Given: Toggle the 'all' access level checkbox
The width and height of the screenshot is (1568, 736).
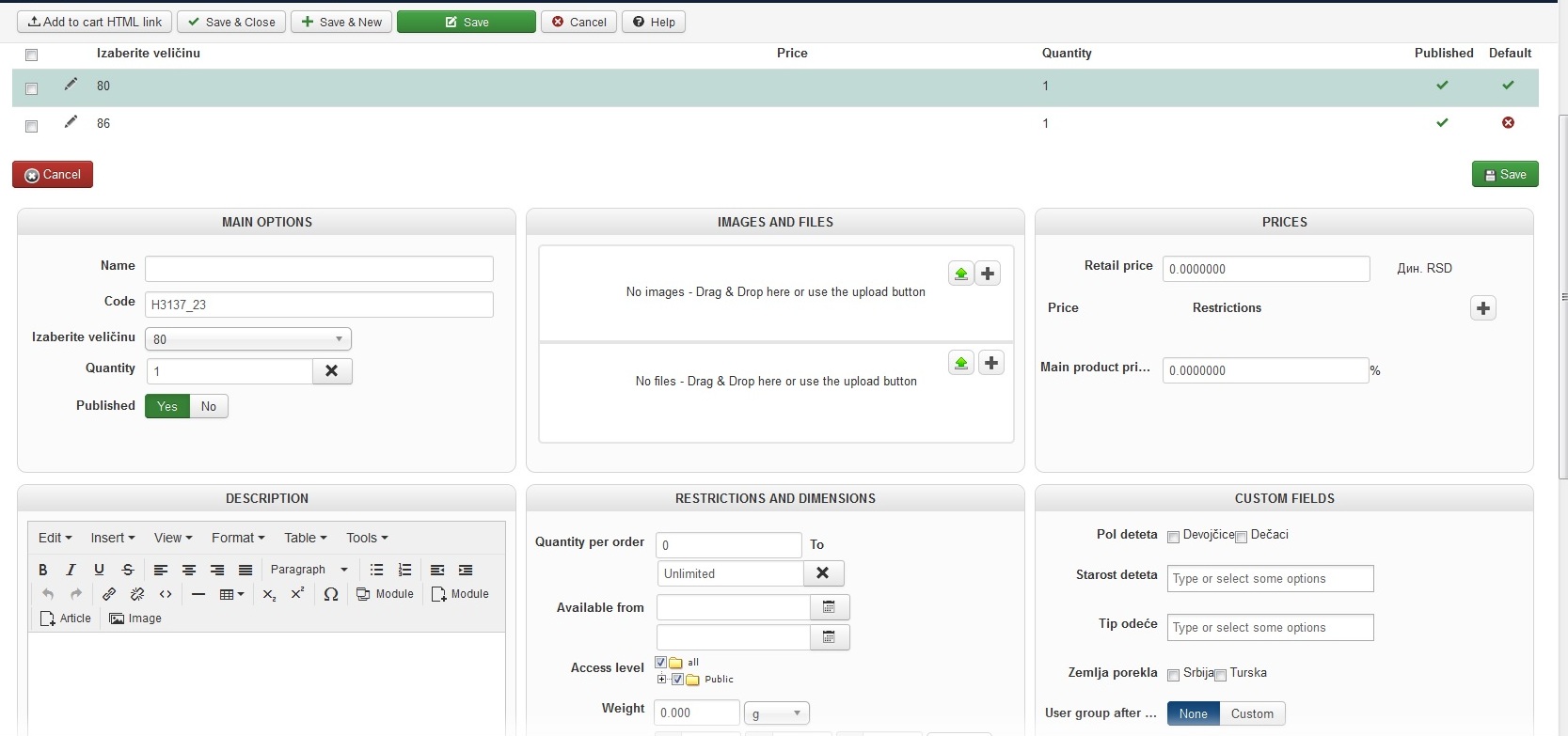Looking at the screenshot, I should pyautogui.click(x=660, y=662).
